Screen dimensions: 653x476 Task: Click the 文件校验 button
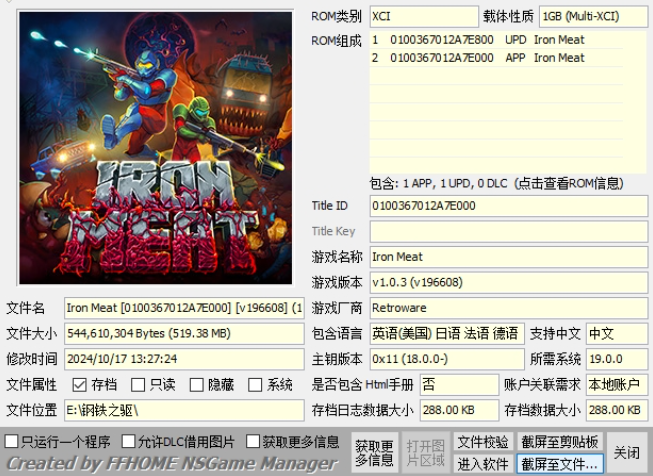(x=483, y=442)
